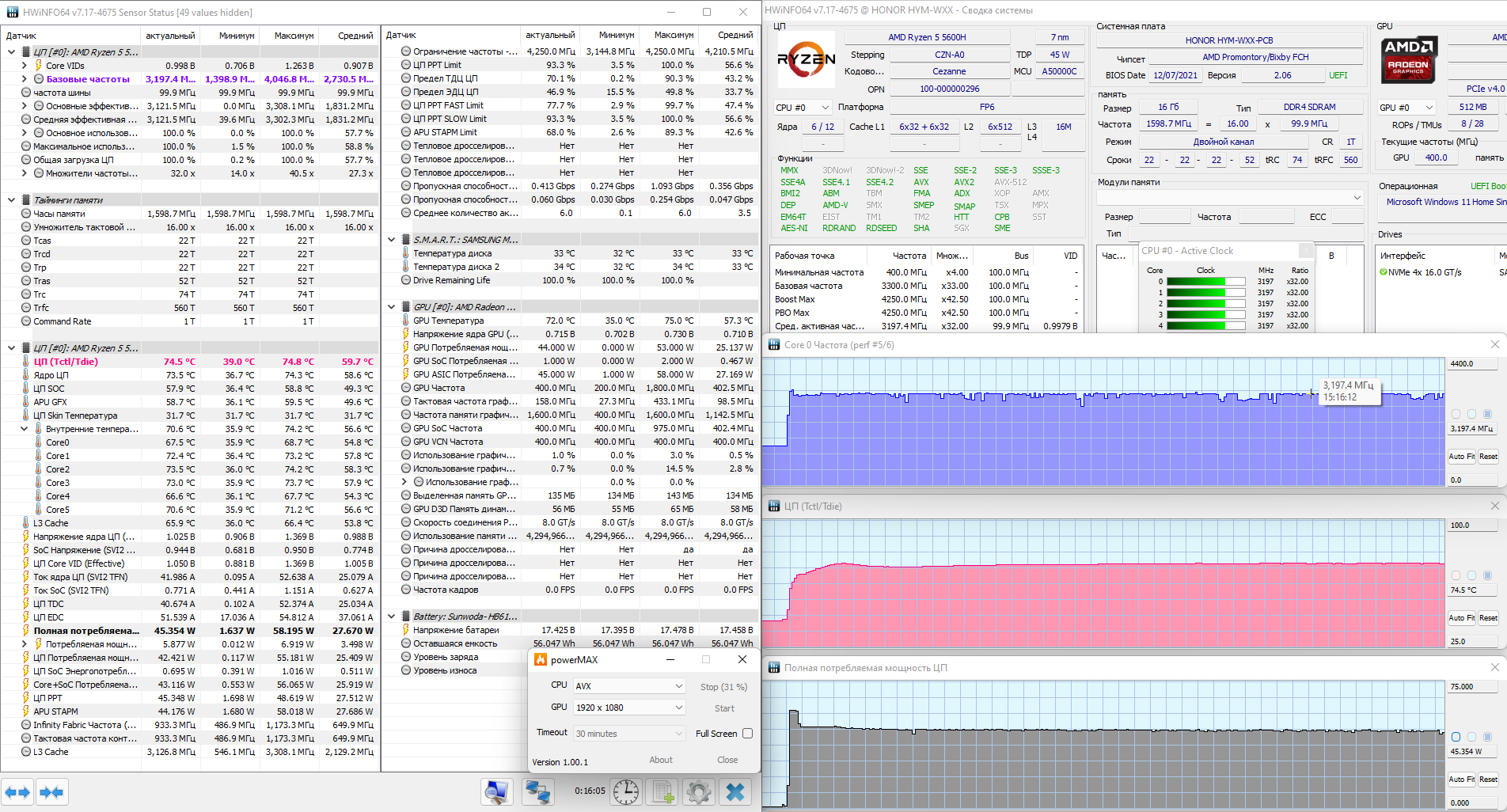Open the CPU 'AVX' dropdown in powerMAX

tap(629, 686)
